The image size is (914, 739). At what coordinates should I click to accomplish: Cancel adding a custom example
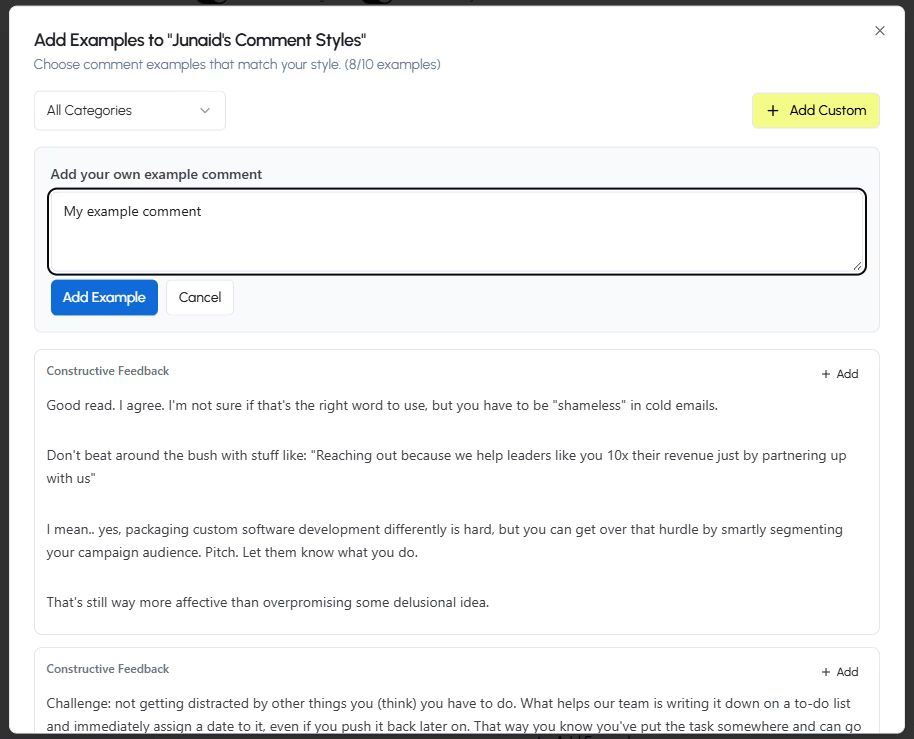(x=200, y=297)
